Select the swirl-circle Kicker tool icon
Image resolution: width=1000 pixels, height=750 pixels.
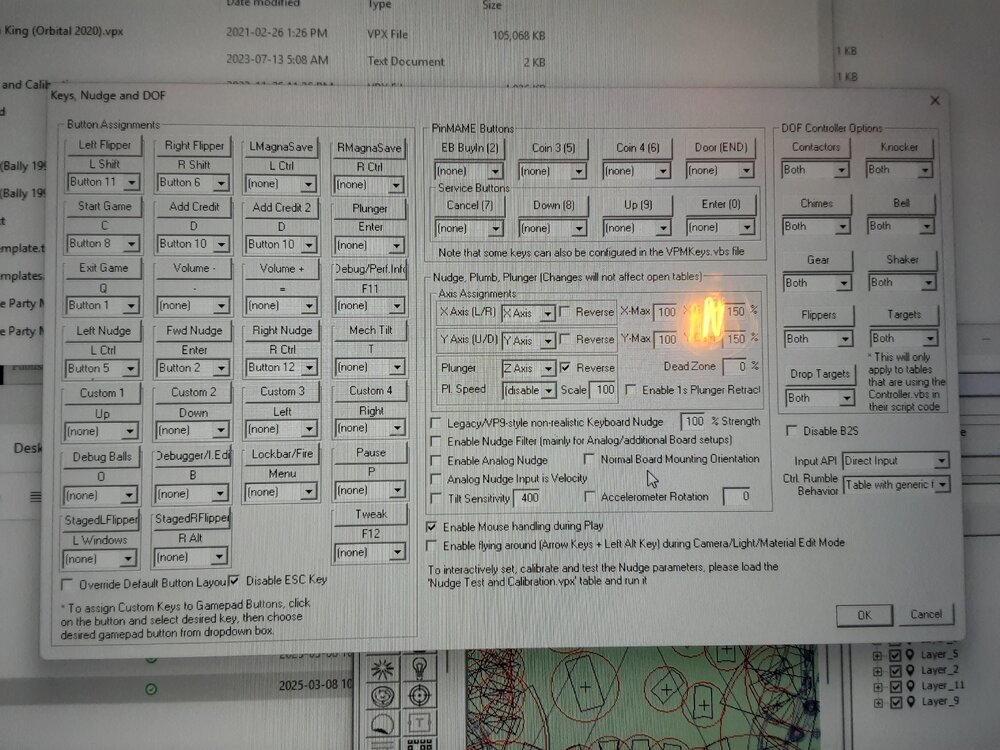pos(382,696)
